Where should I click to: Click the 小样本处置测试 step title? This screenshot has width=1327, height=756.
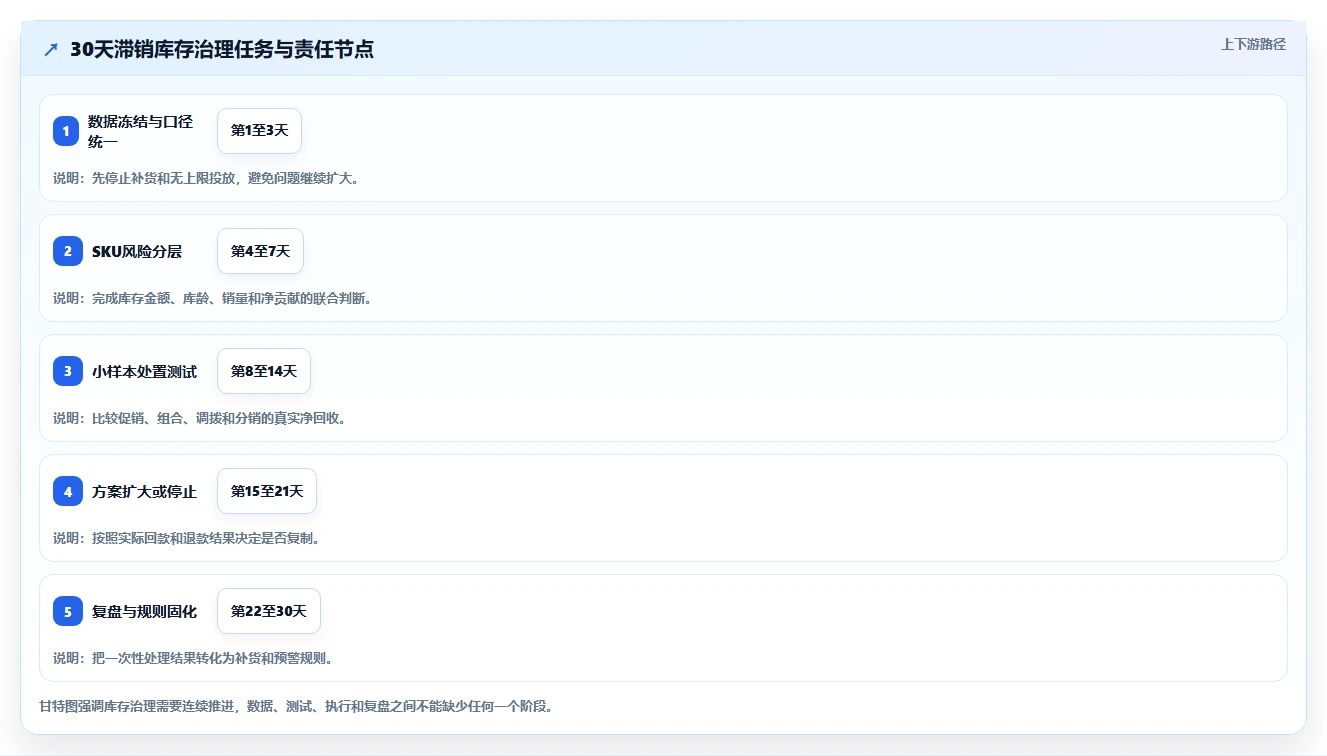(x=144, y=371)
